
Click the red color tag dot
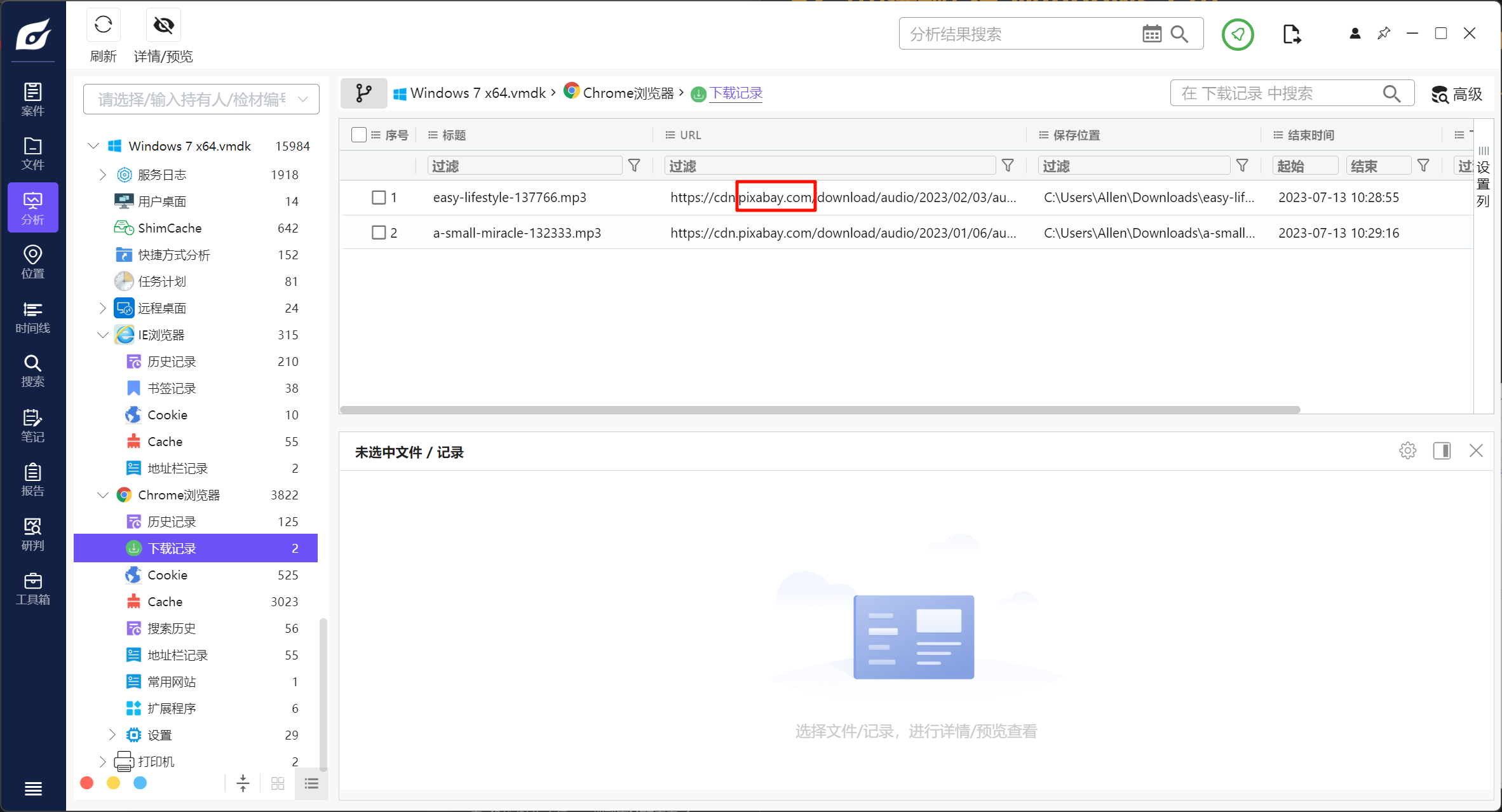[x=87, y=783]
